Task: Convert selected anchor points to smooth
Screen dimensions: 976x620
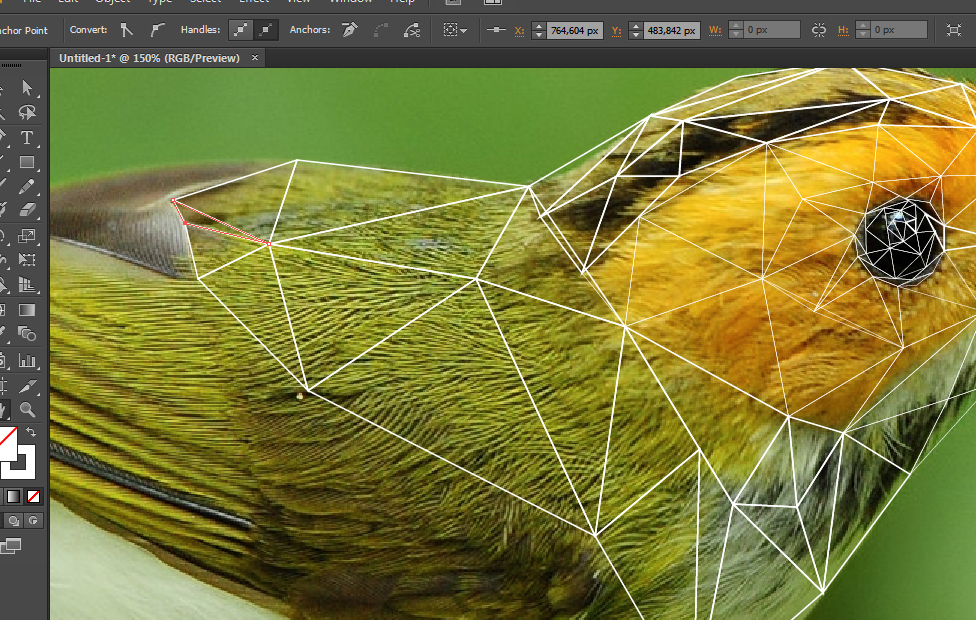Action: click(157, 30)
